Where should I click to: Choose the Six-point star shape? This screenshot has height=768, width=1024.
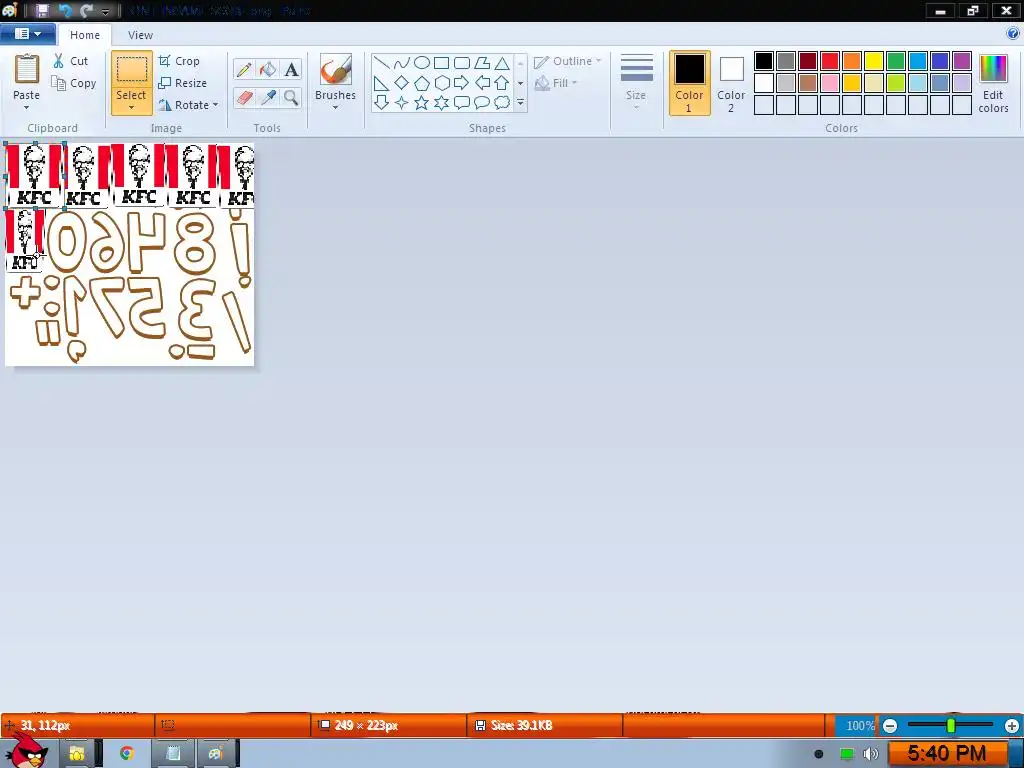(x=441, y=103)
